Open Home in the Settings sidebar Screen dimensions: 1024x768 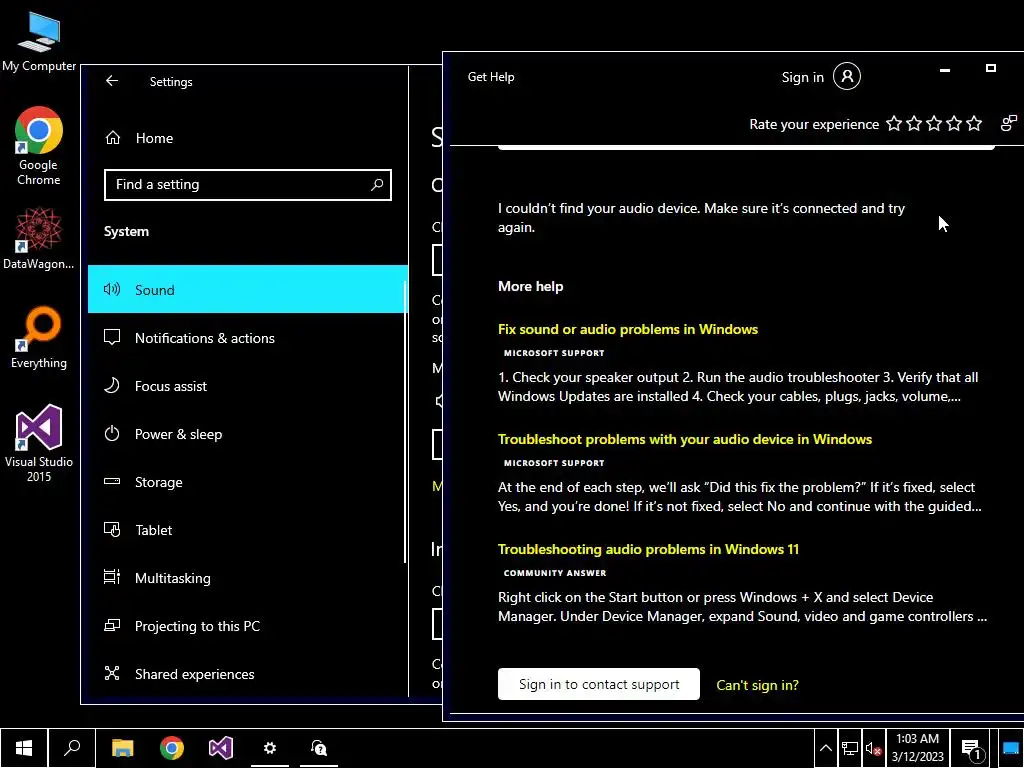248,138
